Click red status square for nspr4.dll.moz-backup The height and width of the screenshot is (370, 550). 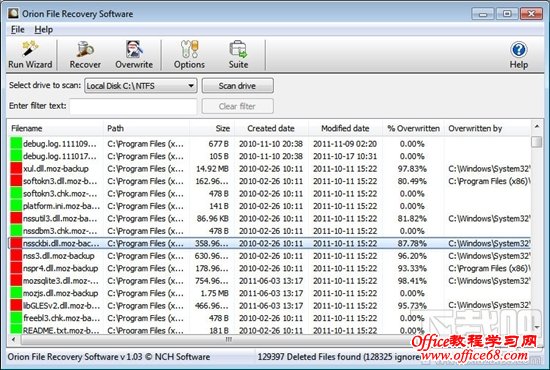pos(16,268)
